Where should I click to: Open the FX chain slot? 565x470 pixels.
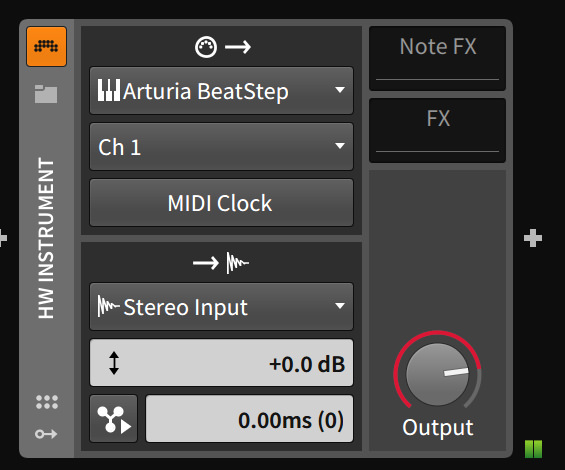click(x=437, y=130)
